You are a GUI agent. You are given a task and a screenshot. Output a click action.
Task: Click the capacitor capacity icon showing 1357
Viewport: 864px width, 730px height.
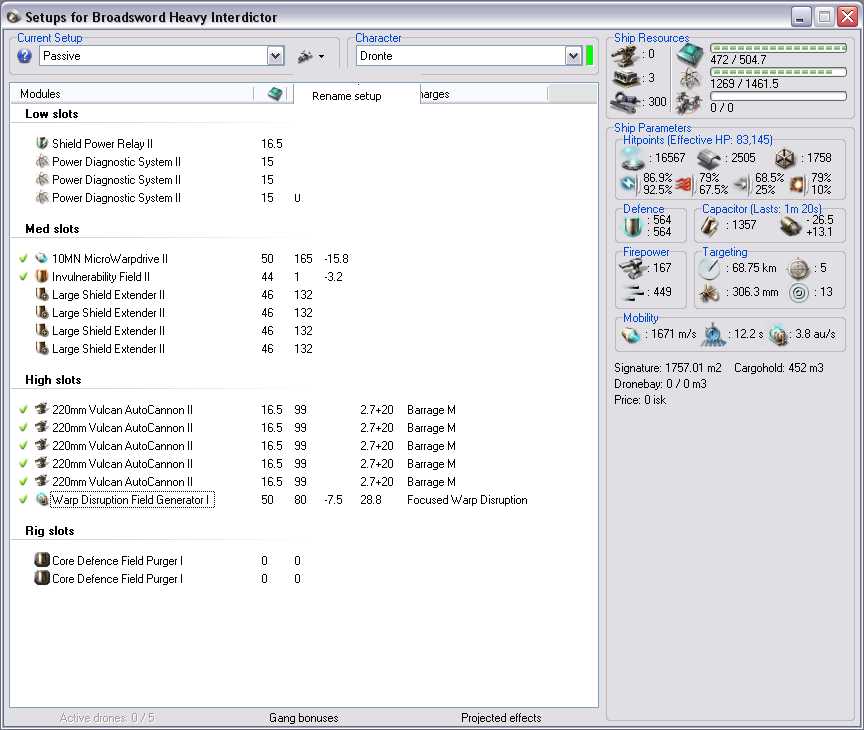tap(709, 225)
